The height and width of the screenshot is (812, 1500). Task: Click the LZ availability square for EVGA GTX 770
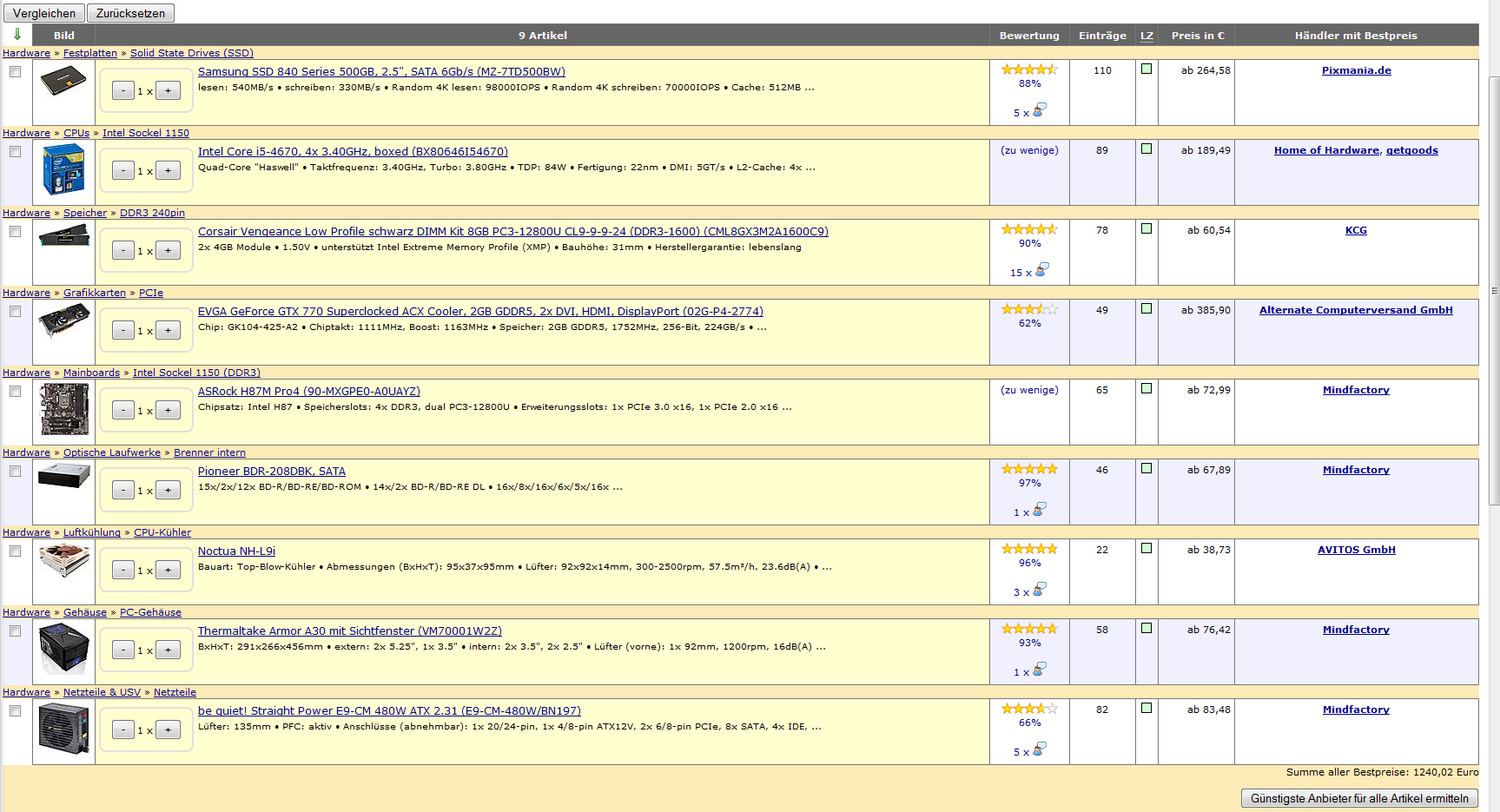[1146, 308]
